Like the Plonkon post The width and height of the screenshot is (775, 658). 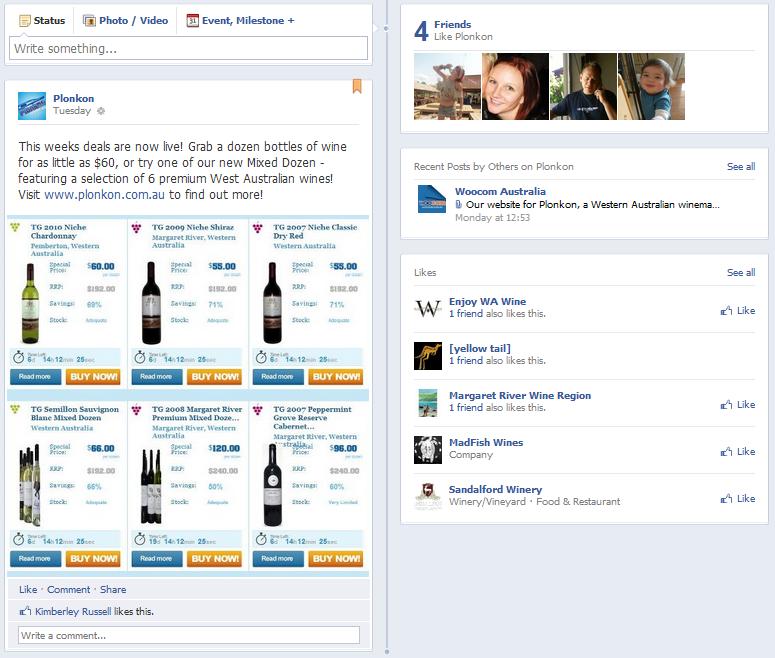click(x=28, y=590)
